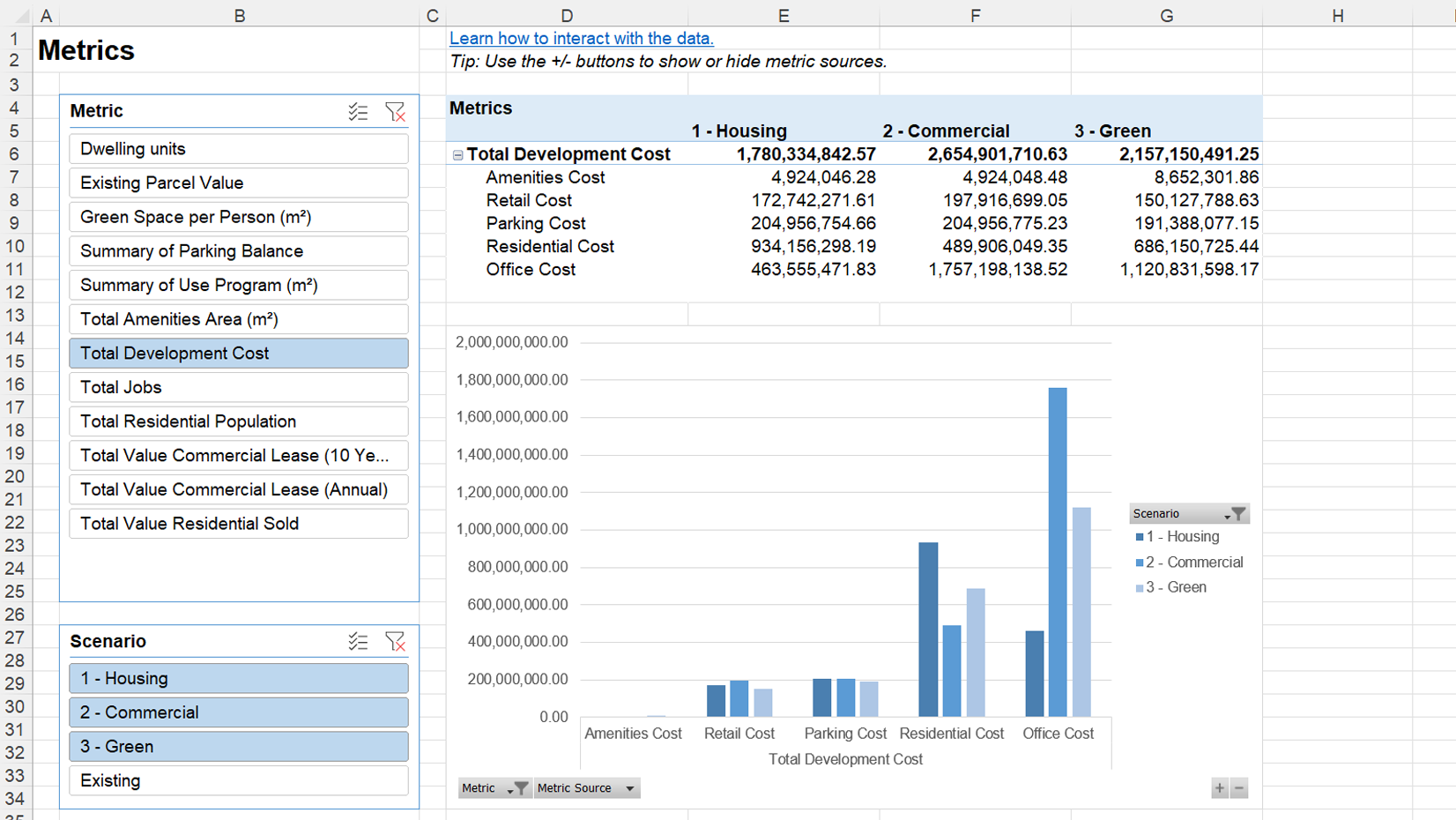The width and height of the screenshot is (1456, 820).
Task: Click the Office Cost axis label
Action: tap(1058, 734)
